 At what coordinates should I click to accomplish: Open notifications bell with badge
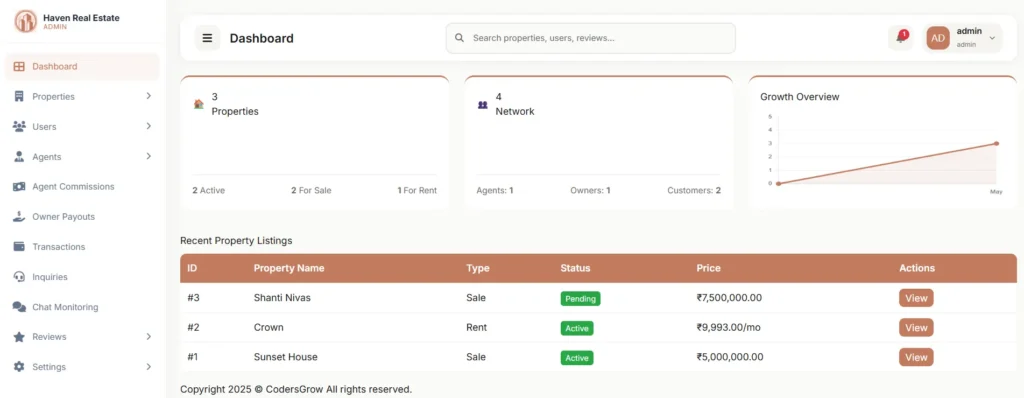click(x=901, y=37)
